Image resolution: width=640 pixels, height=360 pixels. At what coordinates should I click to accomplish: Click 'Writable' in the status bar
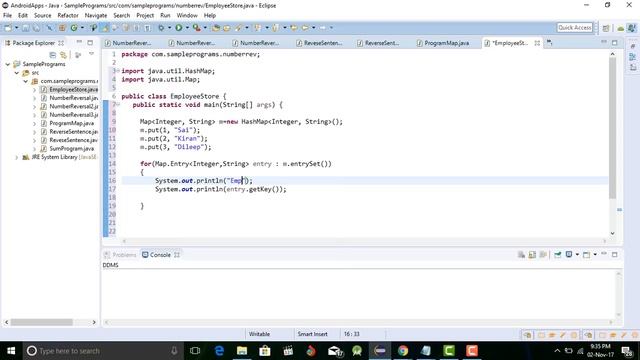pos(259,334)
